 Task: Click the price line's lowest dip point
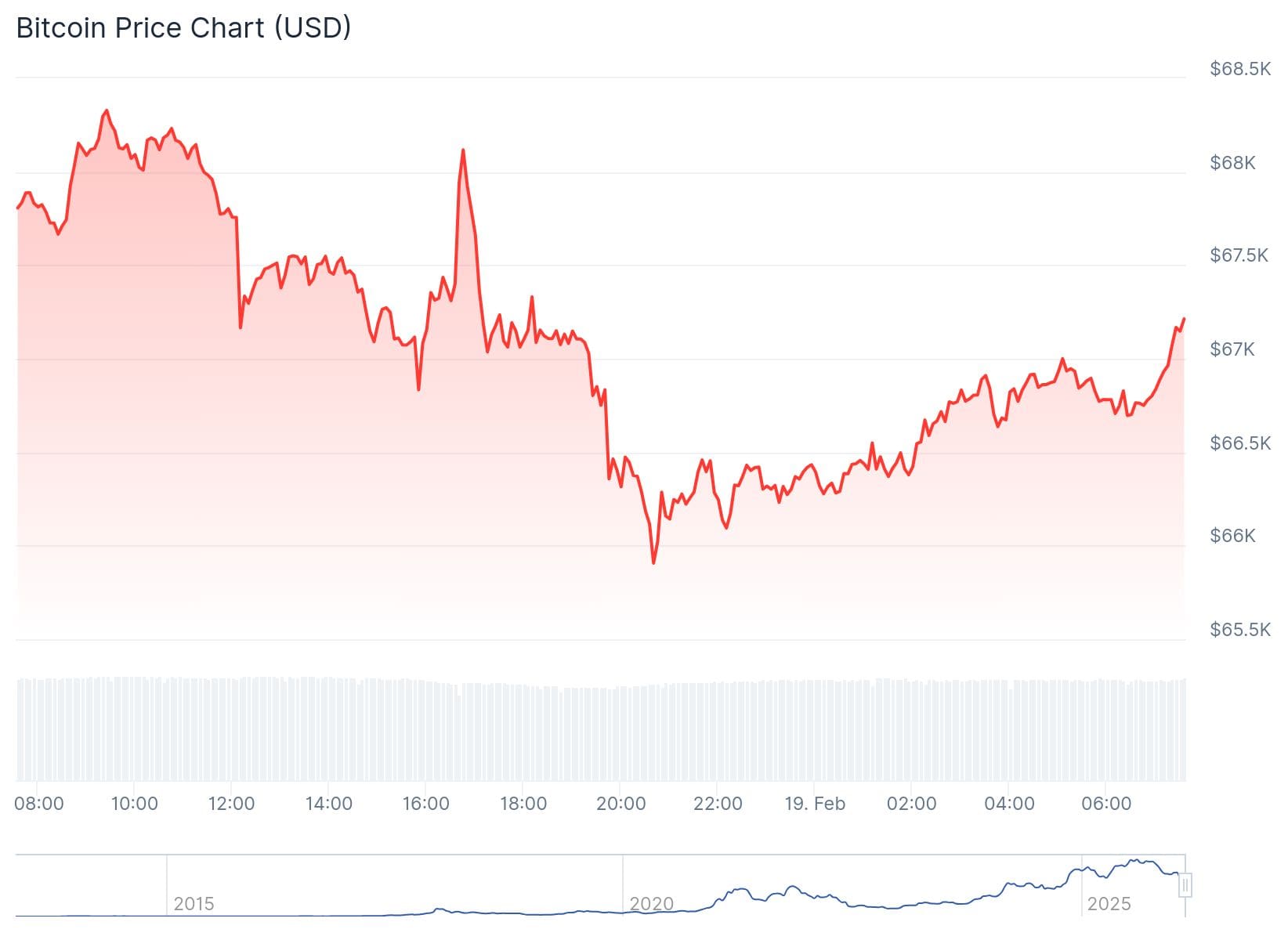coord(653,562)
